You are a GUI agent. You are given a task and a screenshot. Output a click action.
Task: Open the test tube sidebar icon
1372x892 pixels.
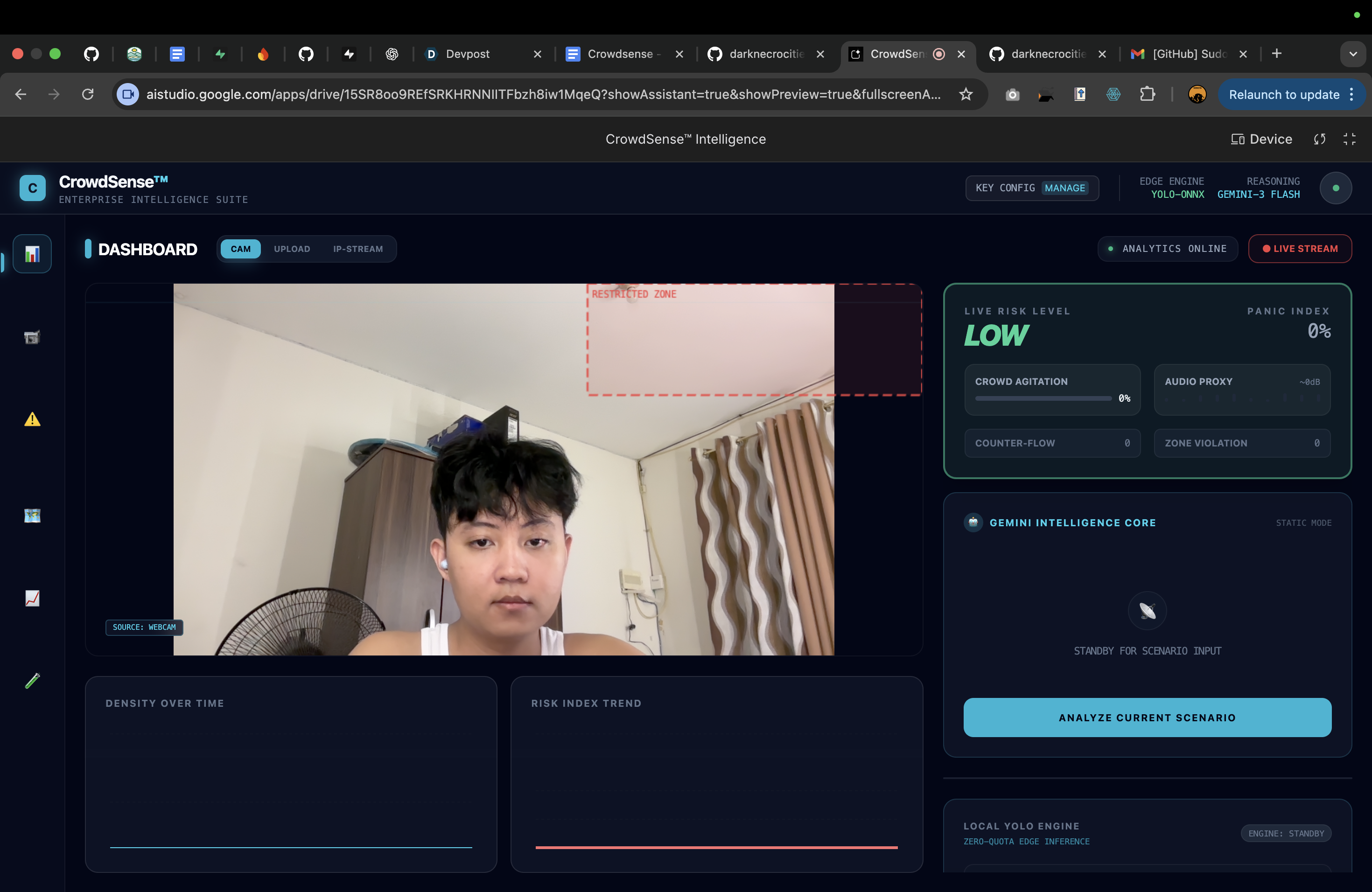click(x=32, y=681)
